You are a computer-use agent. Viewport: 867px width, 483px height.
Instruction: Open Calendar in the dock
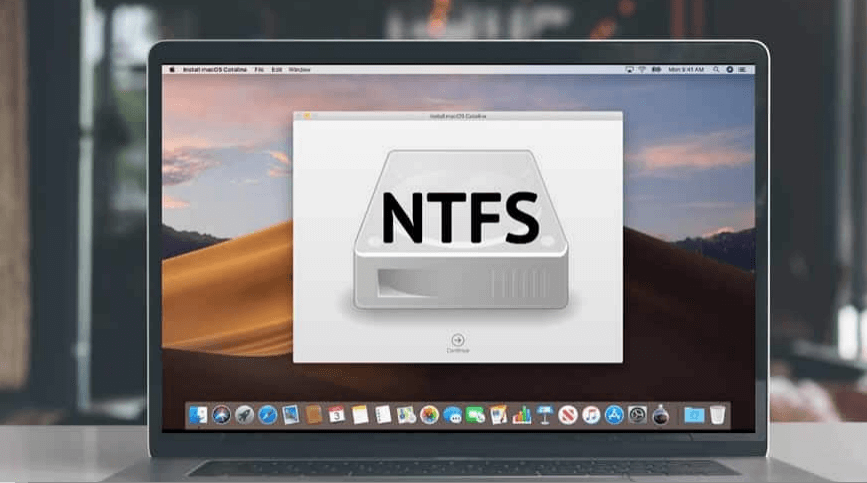337,414
